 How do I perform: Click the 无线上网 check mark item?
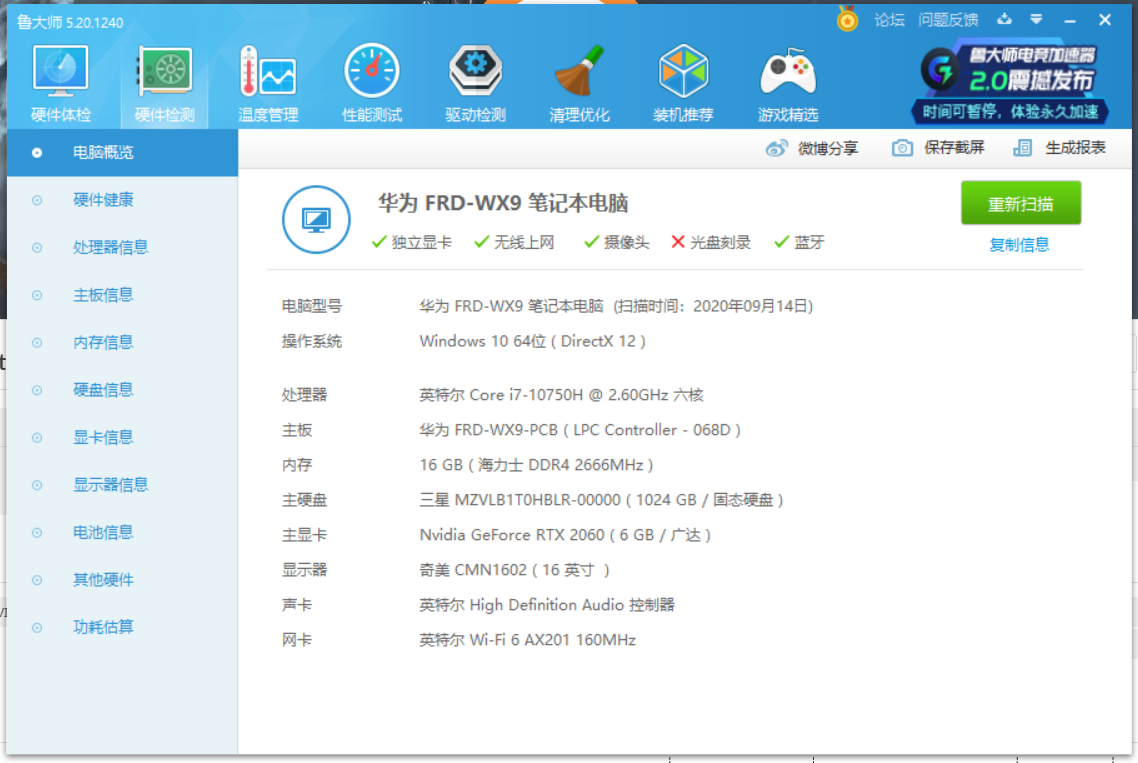tap(515, 242)
